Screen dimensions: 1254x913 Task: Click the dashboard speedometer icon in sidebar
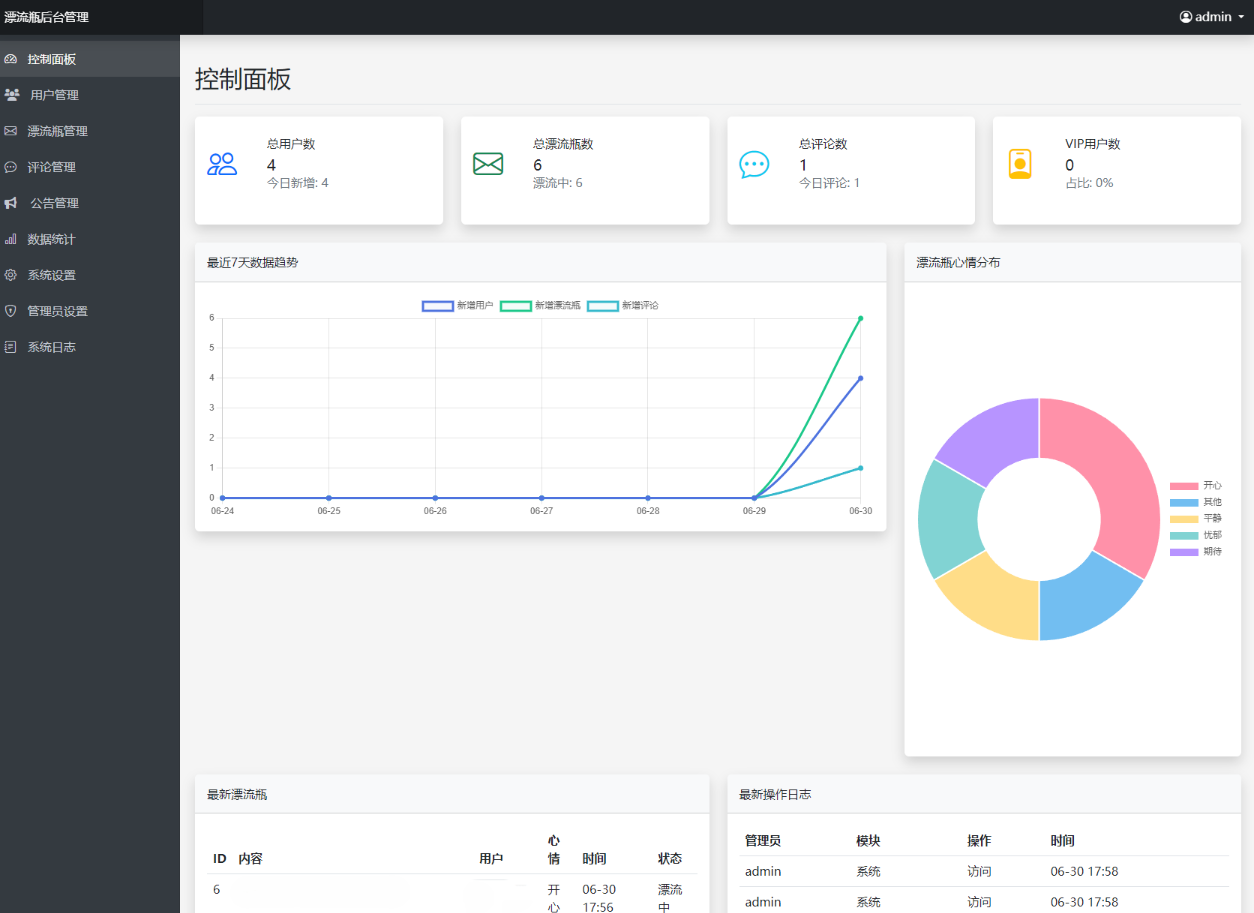11,59
